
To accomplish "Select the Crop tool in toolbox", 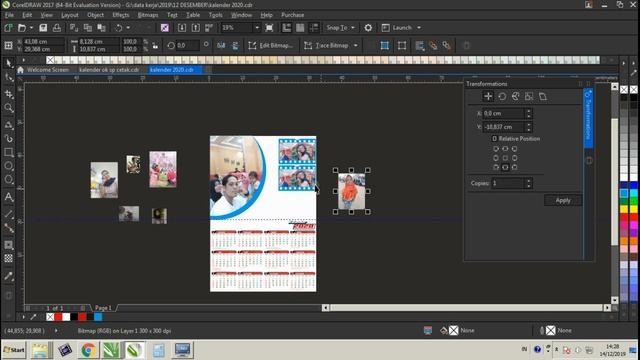I will pyautogui.click(x=9, y=94).
